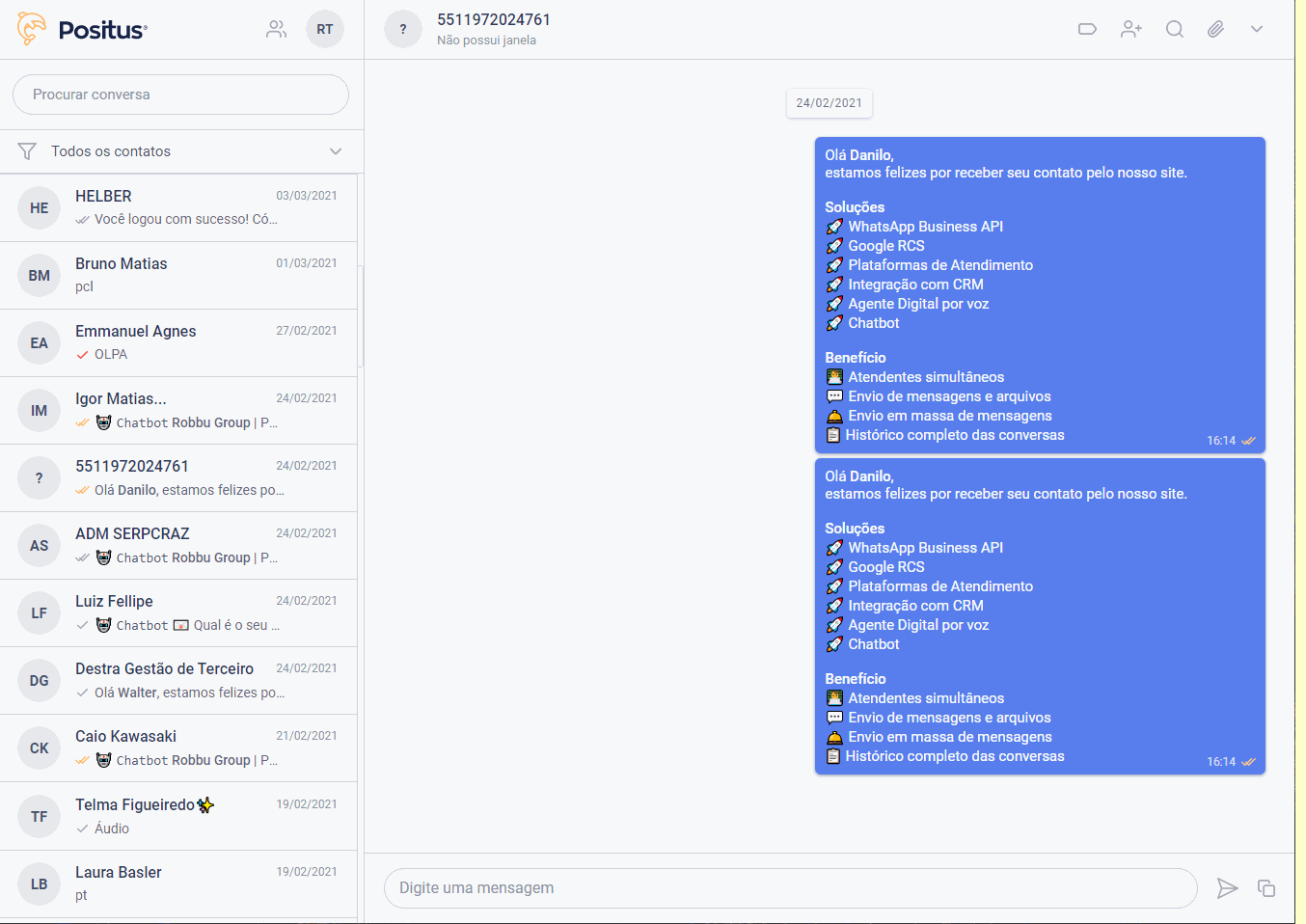
Task: Click the question mark avatar in chat header
Action: point(403,29)
